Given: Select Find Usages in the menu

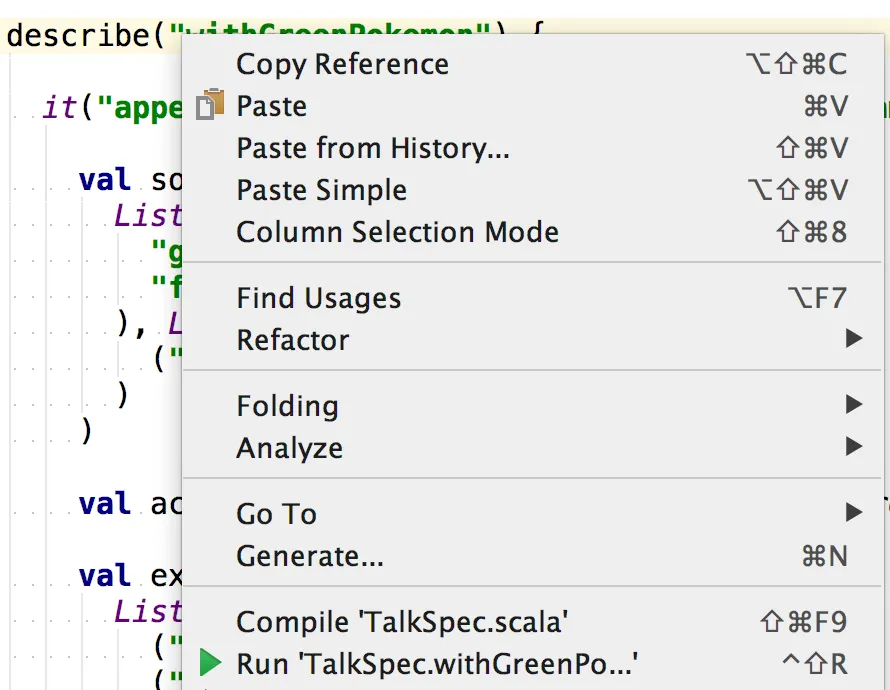Looking at the screenshot, I should tap(318, 298).
